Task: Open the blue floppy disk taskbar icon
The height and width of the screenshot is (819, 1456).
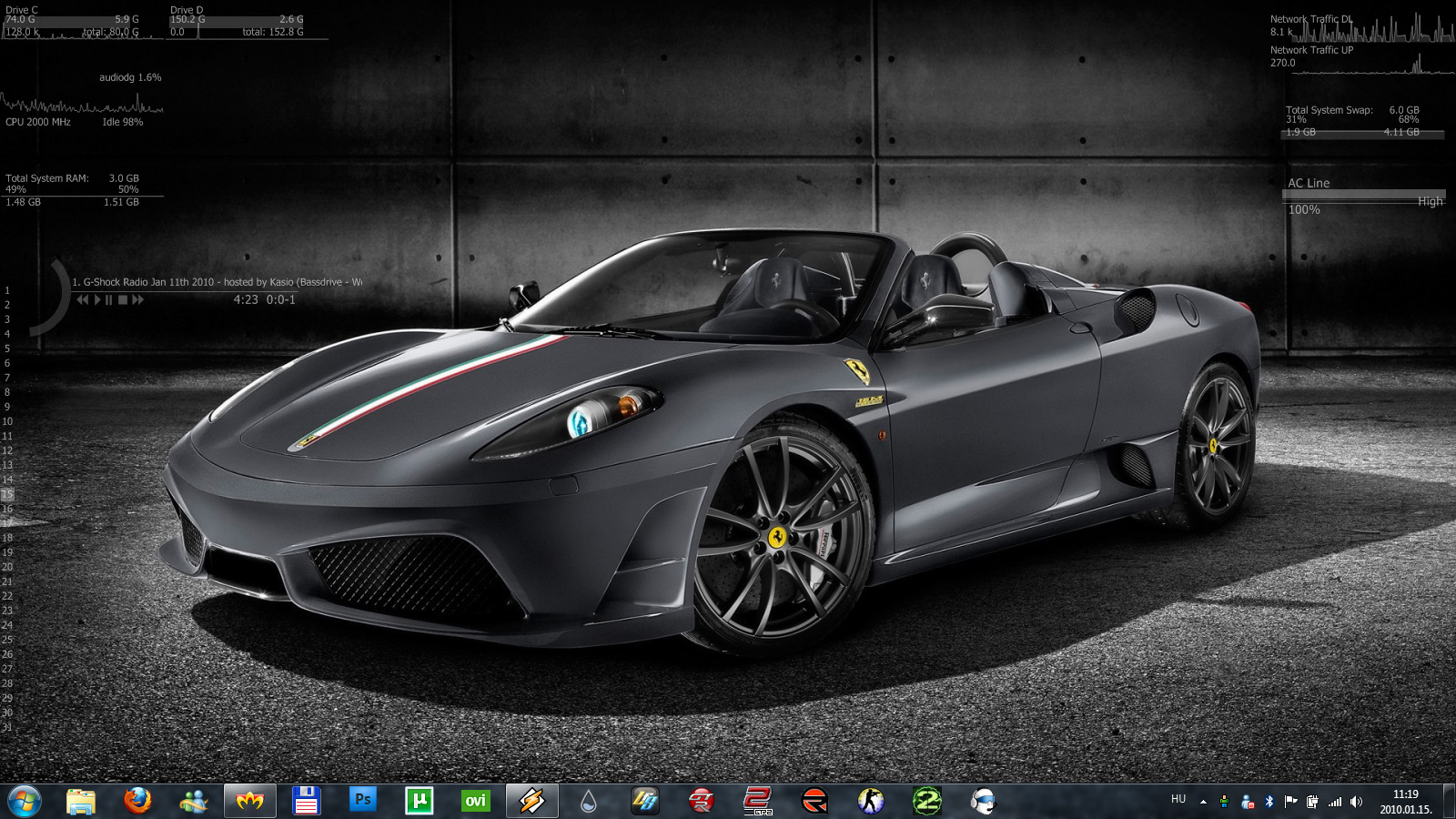Action: tap(306, 801)
